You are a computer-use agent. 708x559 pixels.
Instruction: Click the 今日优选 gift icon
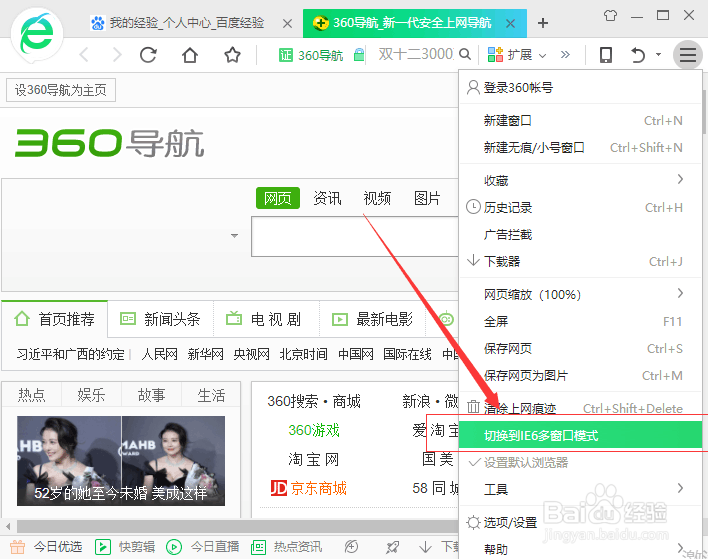click(17, 547)
